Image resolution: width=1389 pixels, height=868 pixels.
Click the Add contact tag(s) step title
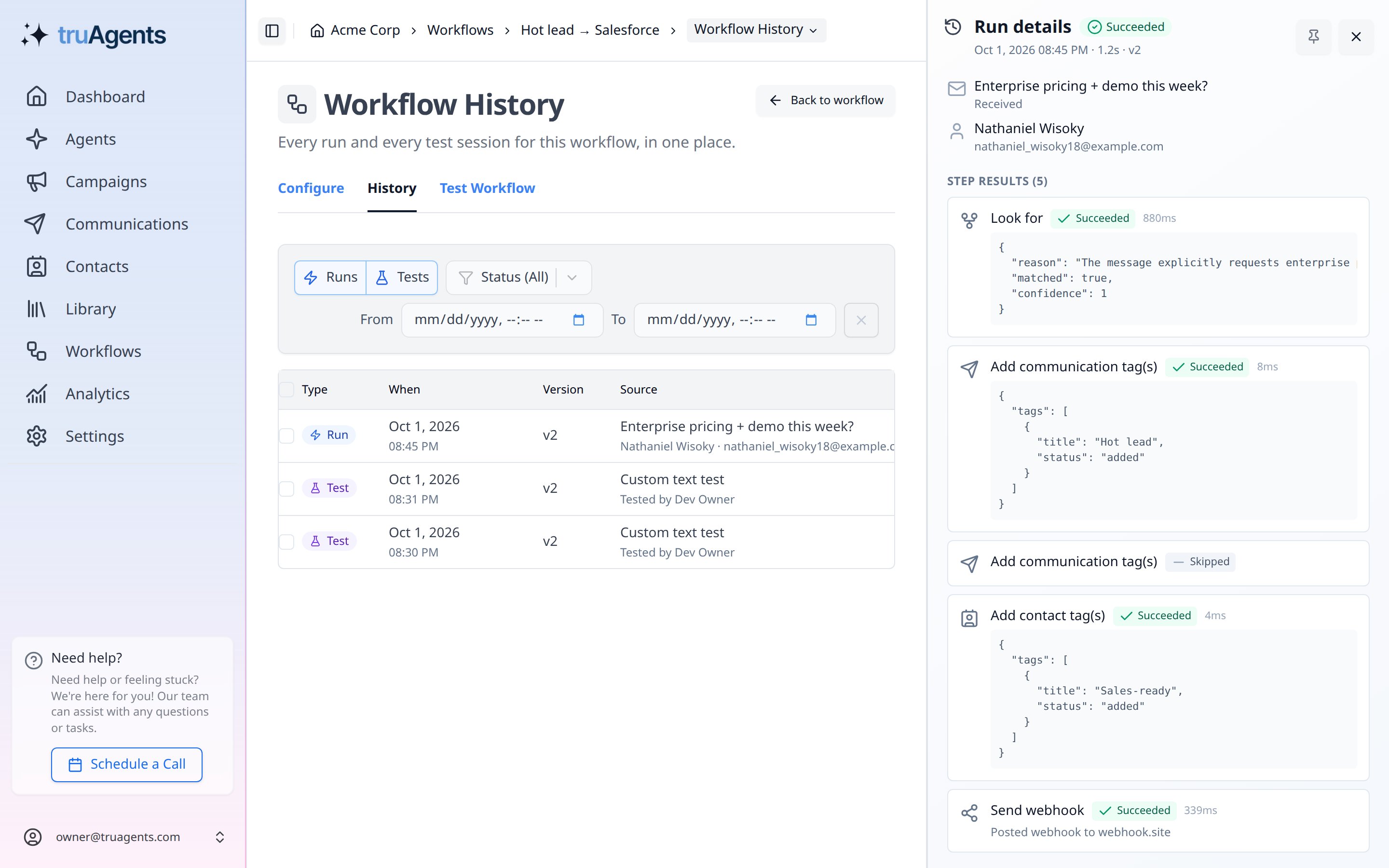[x=1048, y=615]
